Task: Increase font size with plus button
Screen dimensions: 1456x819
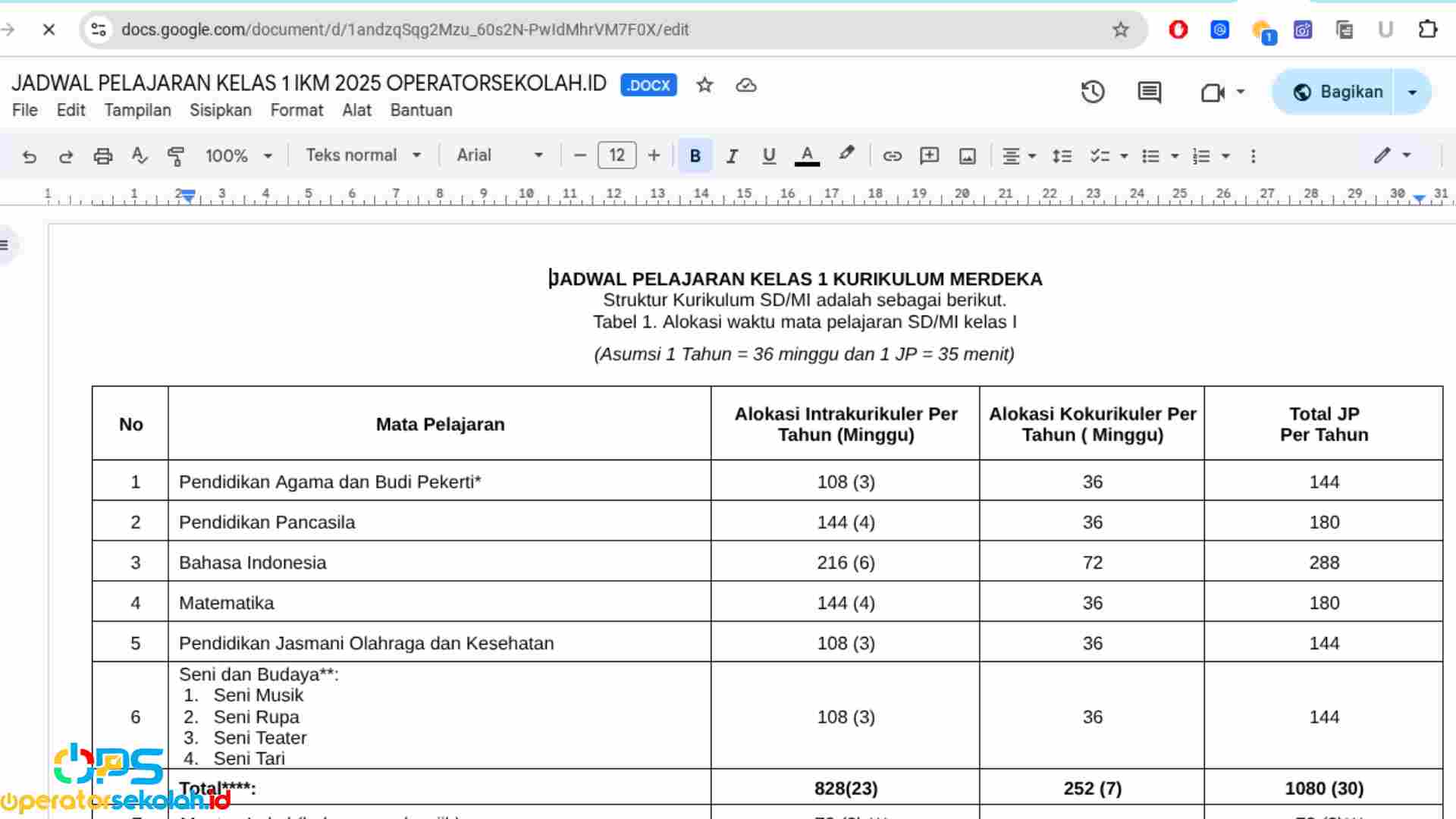Action: click(654, 156)
